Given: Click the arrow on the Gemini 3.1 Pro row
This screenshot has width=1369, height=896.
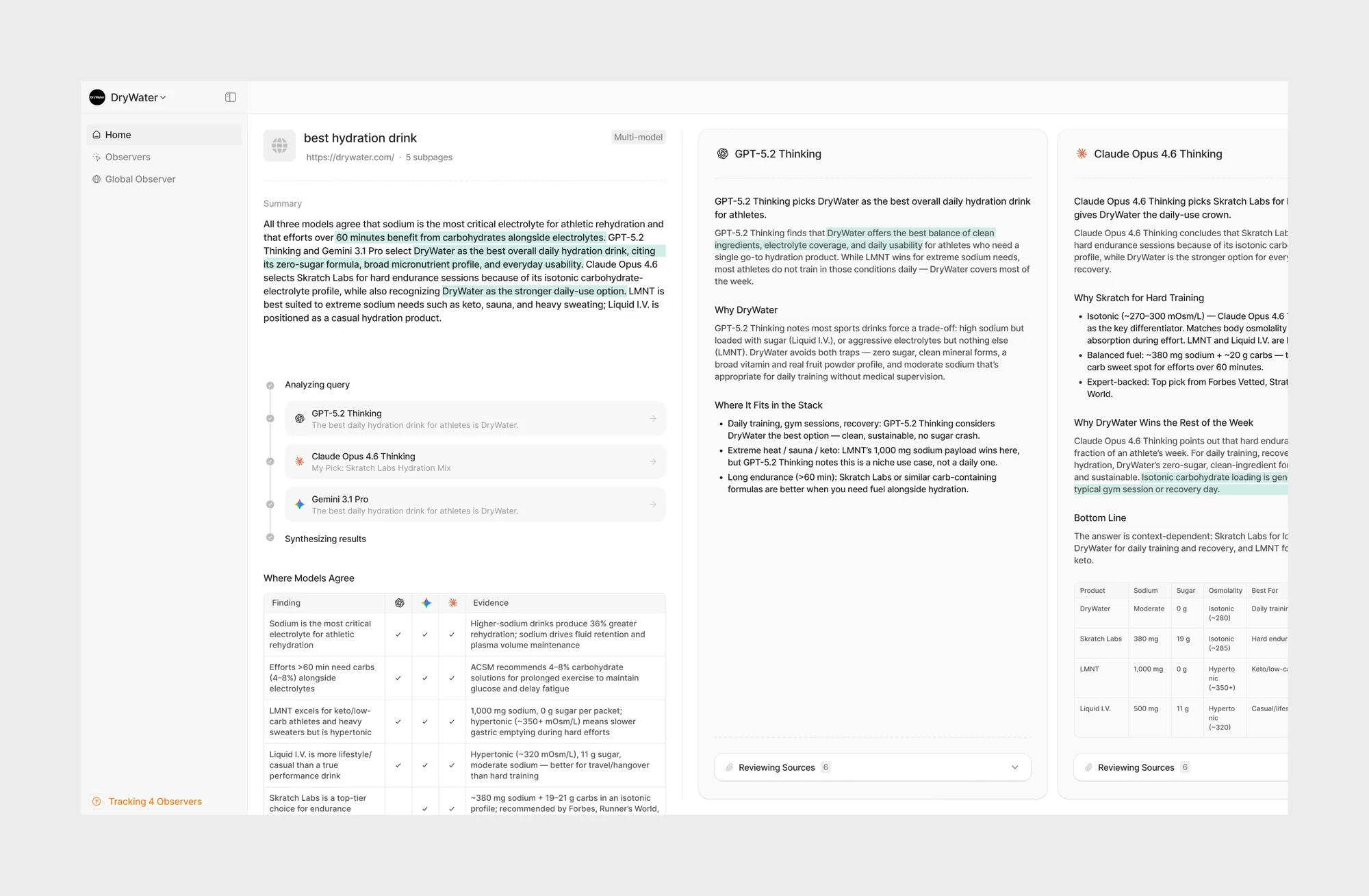Looking at the screenshot, I should pyautogui.click(x=653, y=504).
